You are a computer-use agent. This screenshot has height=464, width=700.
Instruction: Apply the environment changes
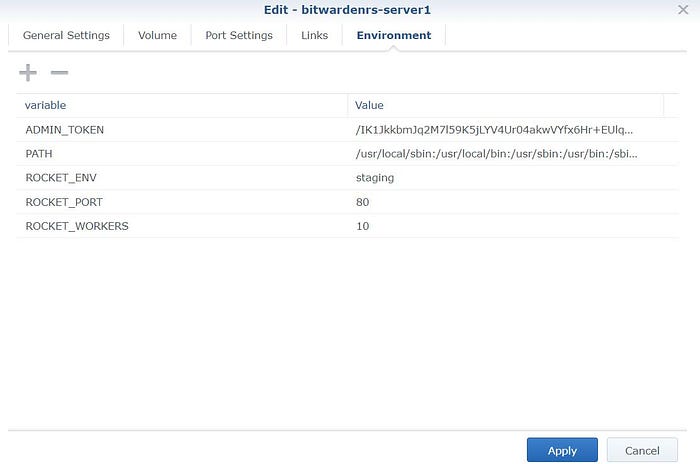coord(562,450)
